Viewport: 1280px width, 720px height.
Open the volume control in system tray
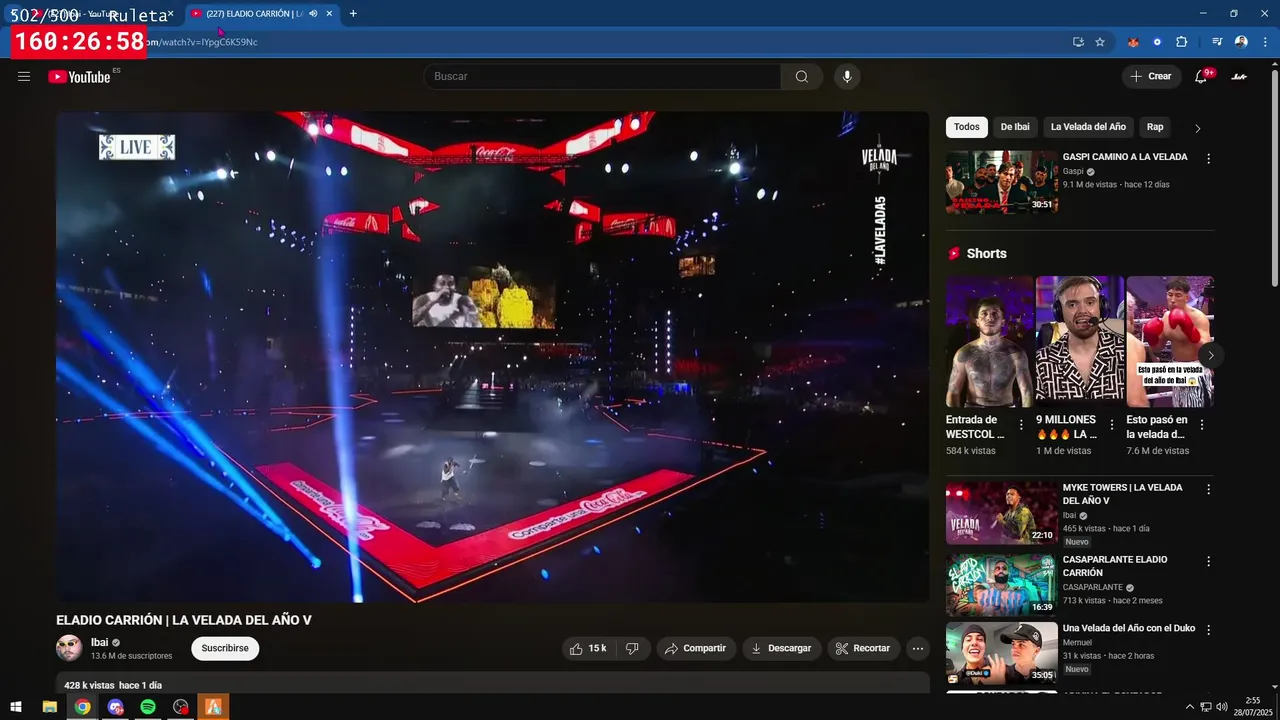(1222, 707)
